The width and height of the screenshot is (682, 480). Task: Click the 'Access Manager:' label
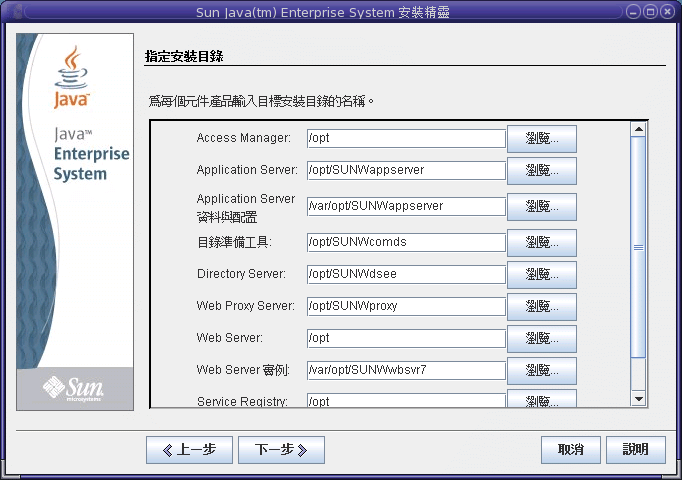244,138
